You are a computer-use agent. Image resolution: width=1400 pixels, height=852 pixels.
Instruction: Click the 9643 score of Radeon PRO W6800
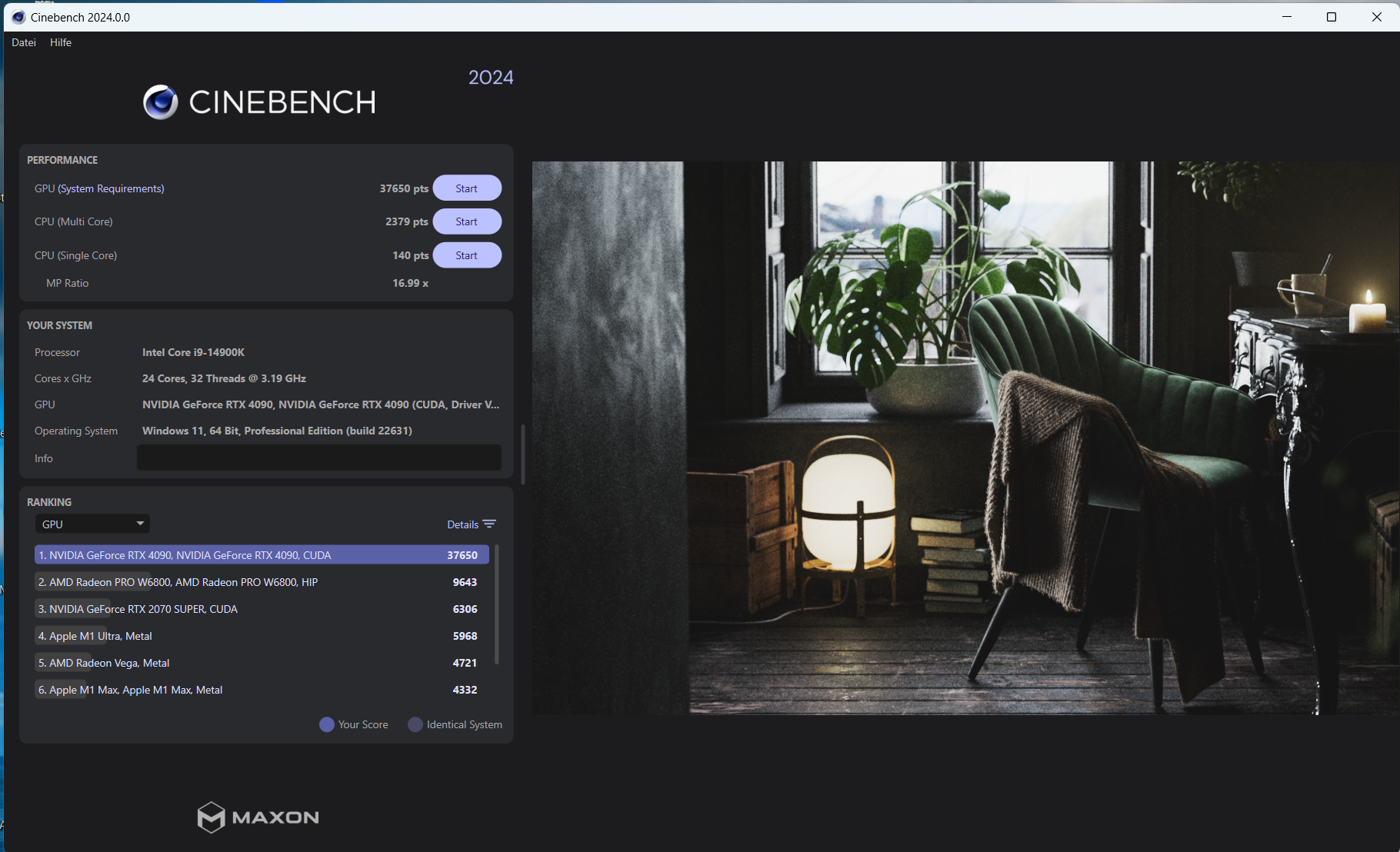465,582
